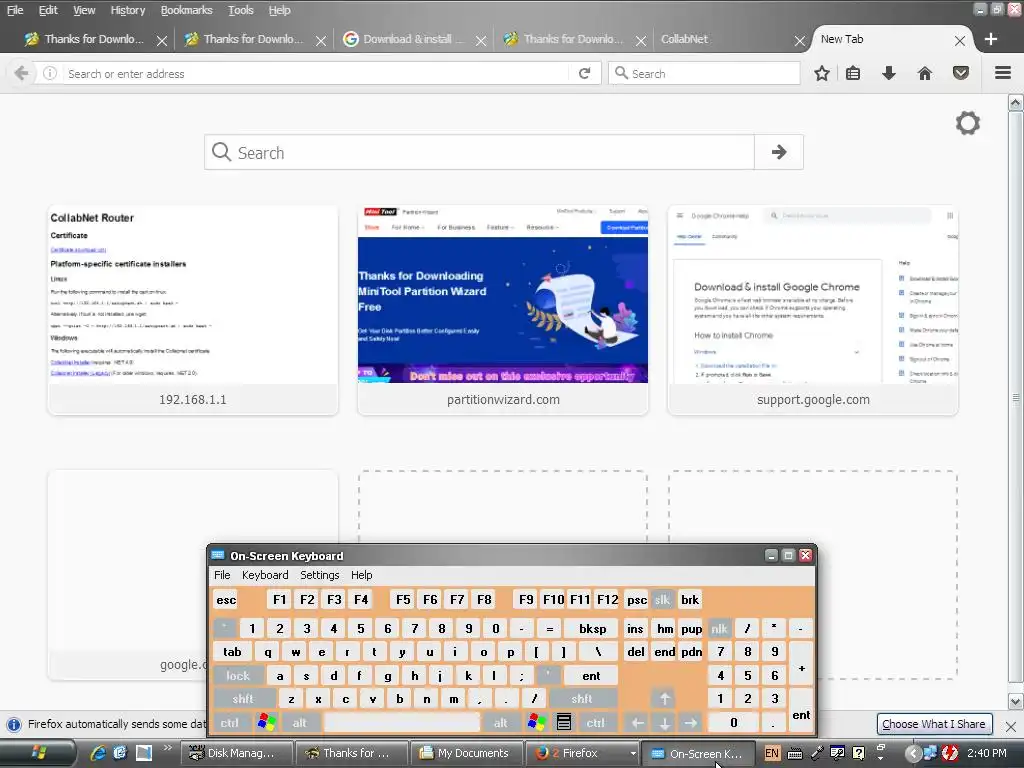Toggle the nlk num lock key
The height and width of the screenshot is (768, 1024).
(x=719, y=628)
